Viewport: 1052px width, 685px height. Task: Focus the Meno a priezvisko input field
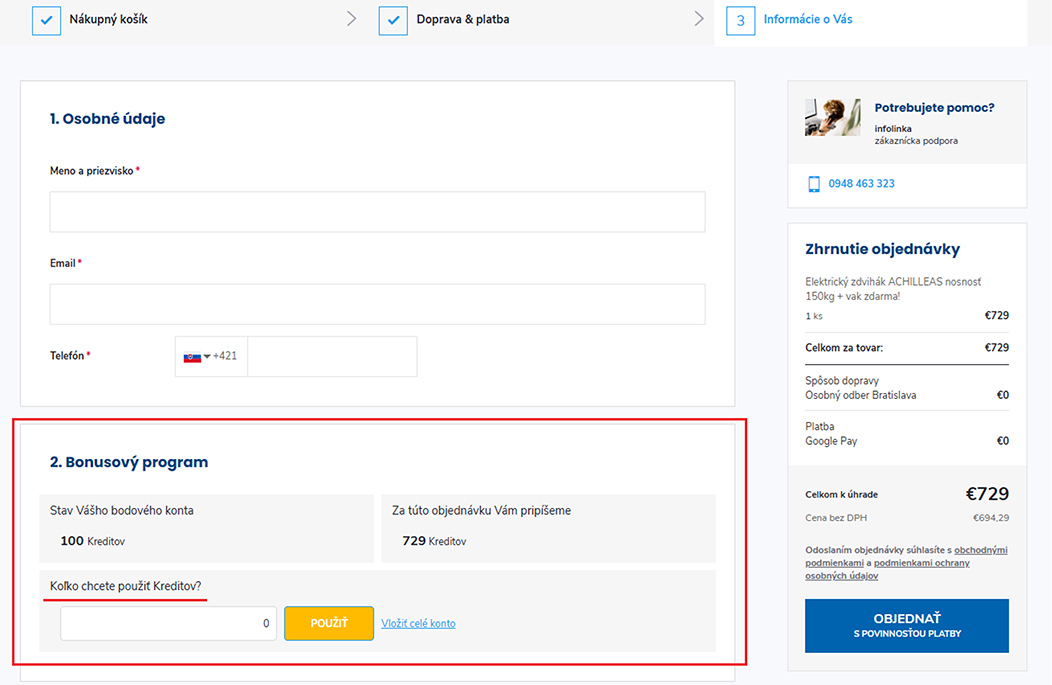click(377, 212)
